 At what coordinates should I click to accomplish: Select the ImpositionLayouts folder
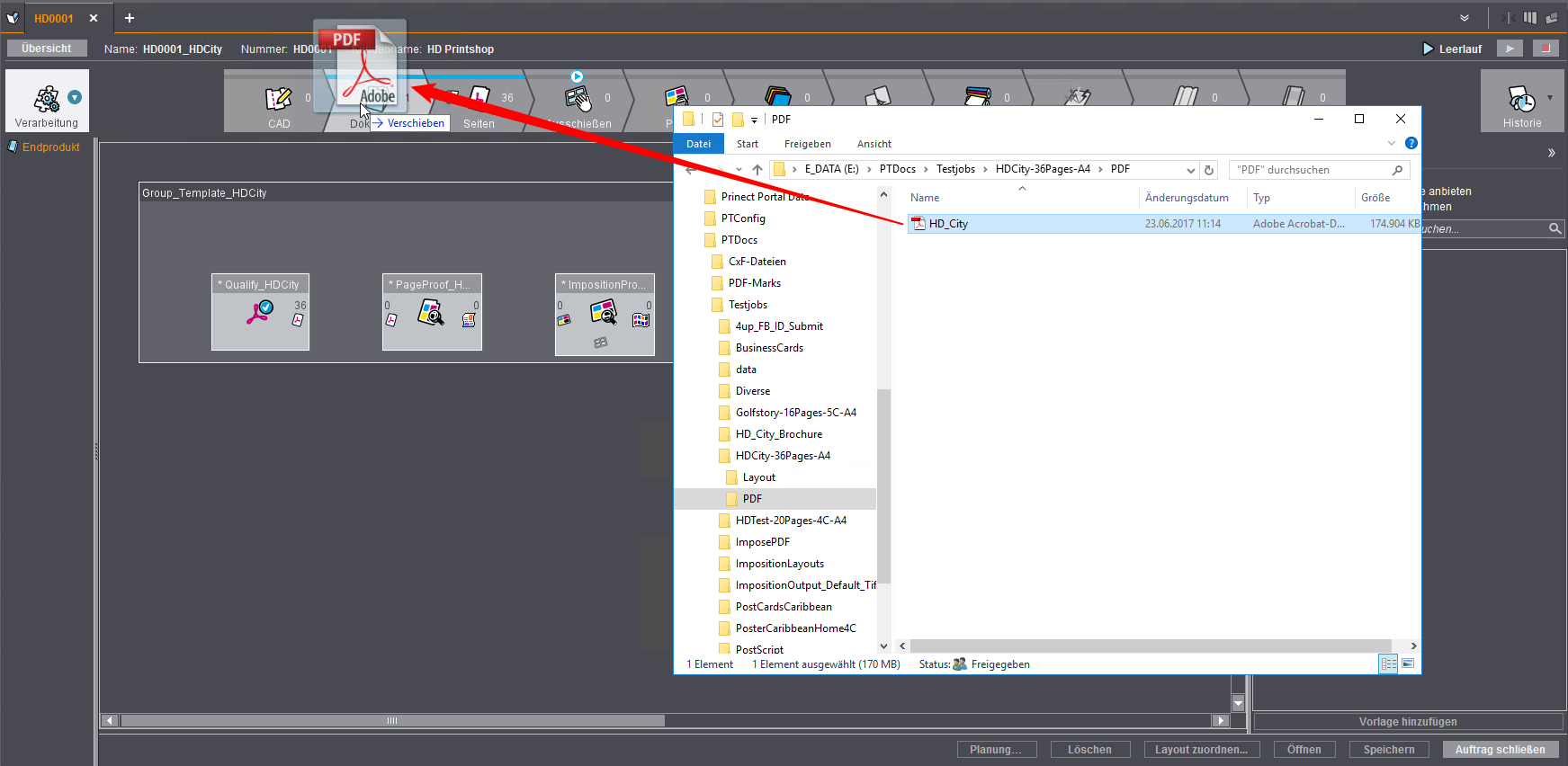780,564
